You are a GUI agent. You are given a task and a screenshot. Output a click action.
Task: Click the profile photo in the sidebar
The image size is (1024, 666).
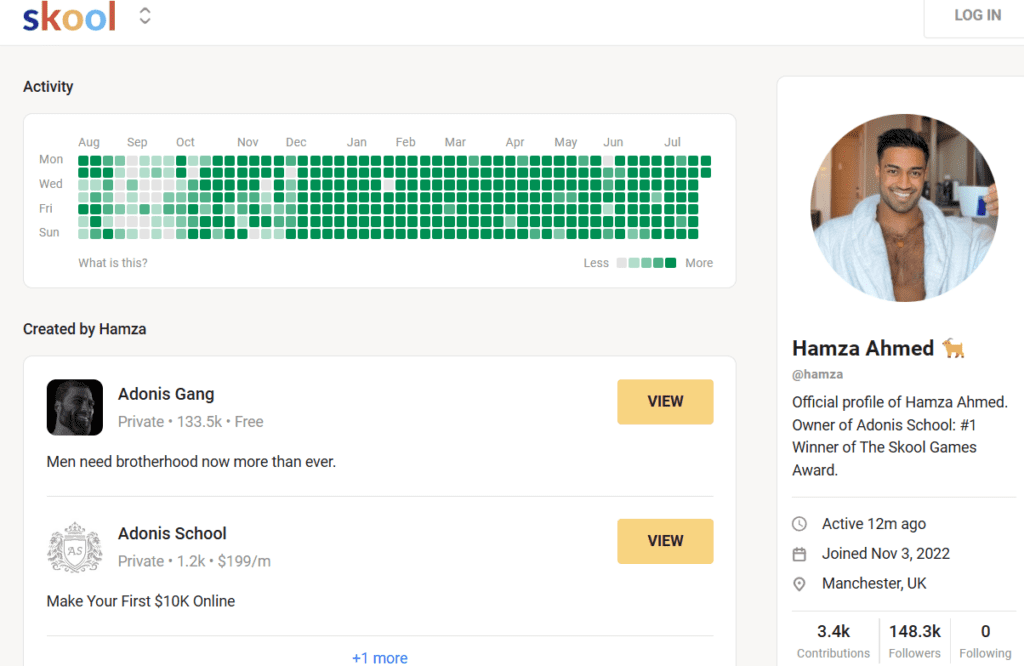tap(904, 208)
